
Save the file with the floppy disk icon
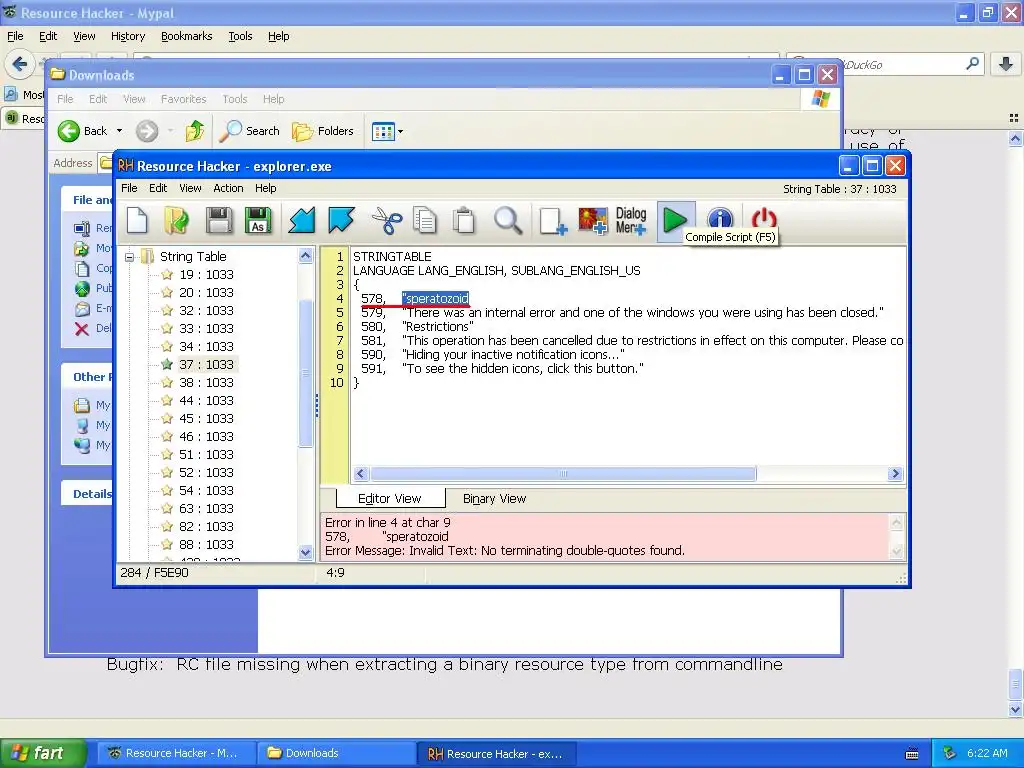click(219, 220)
